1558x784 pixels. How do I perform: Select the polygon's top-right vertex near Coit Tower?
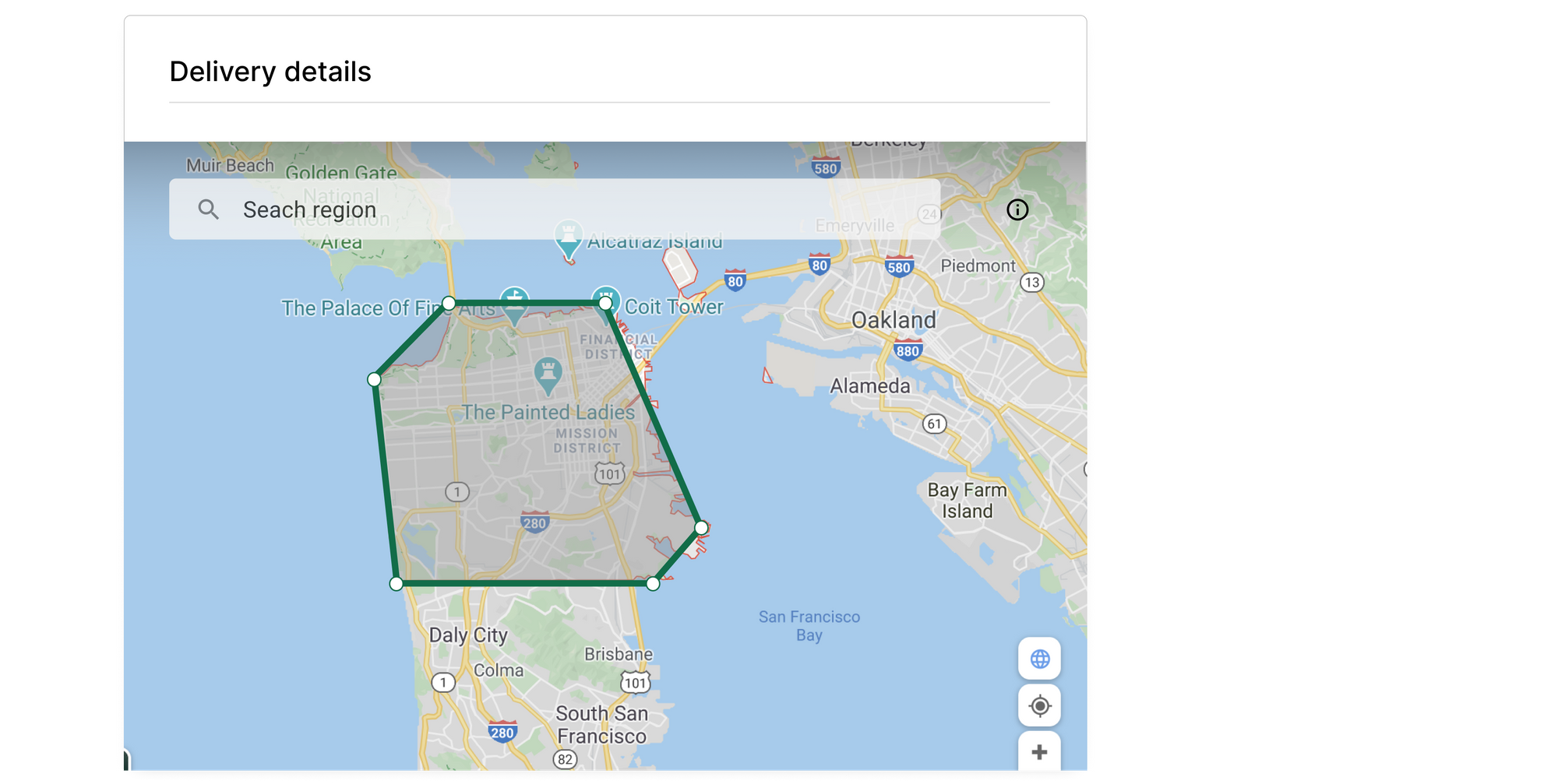click(605, 303)
